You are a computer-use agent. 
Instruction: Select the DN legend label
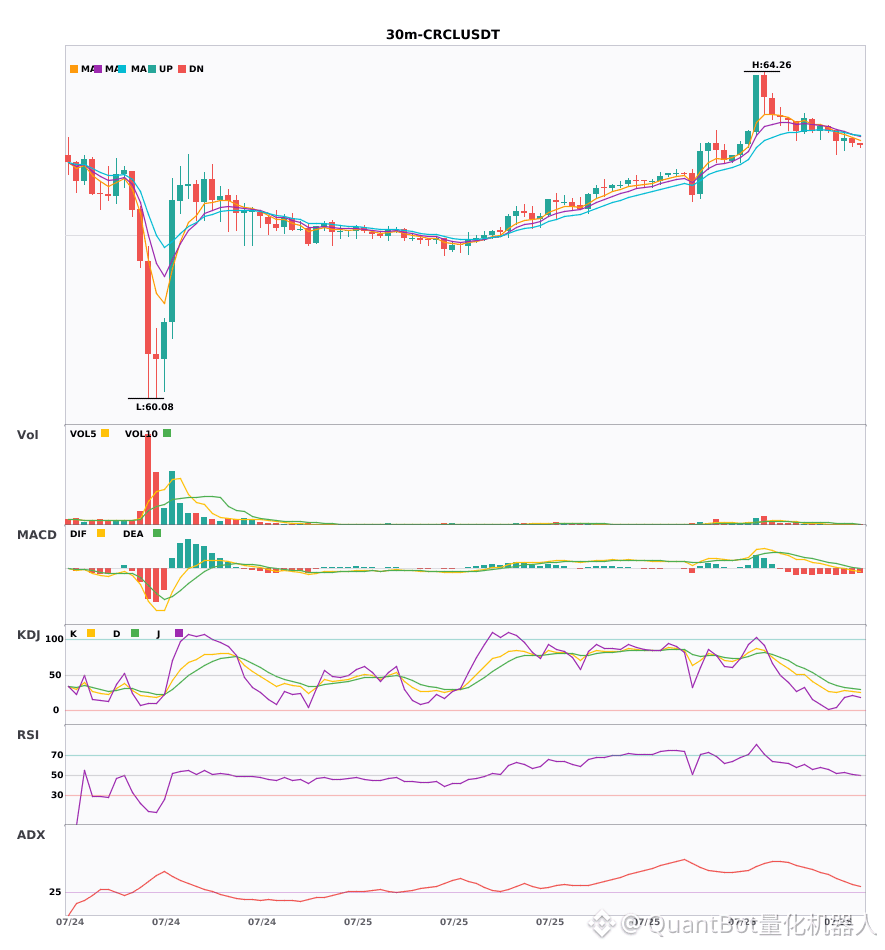[196, 69]
